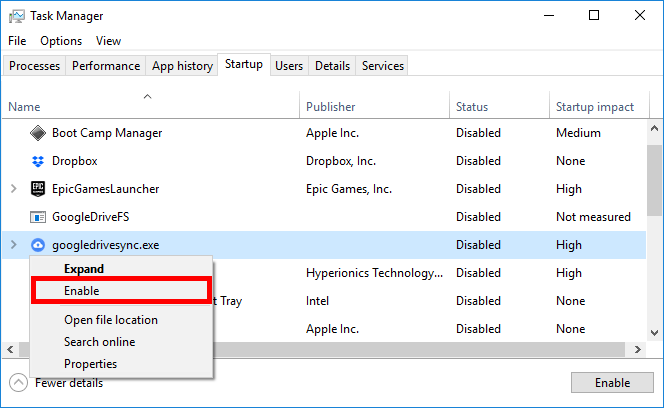Choose Enable in the context menu
This screenshot has height=408, width=664.
click(x=121, y=291)
